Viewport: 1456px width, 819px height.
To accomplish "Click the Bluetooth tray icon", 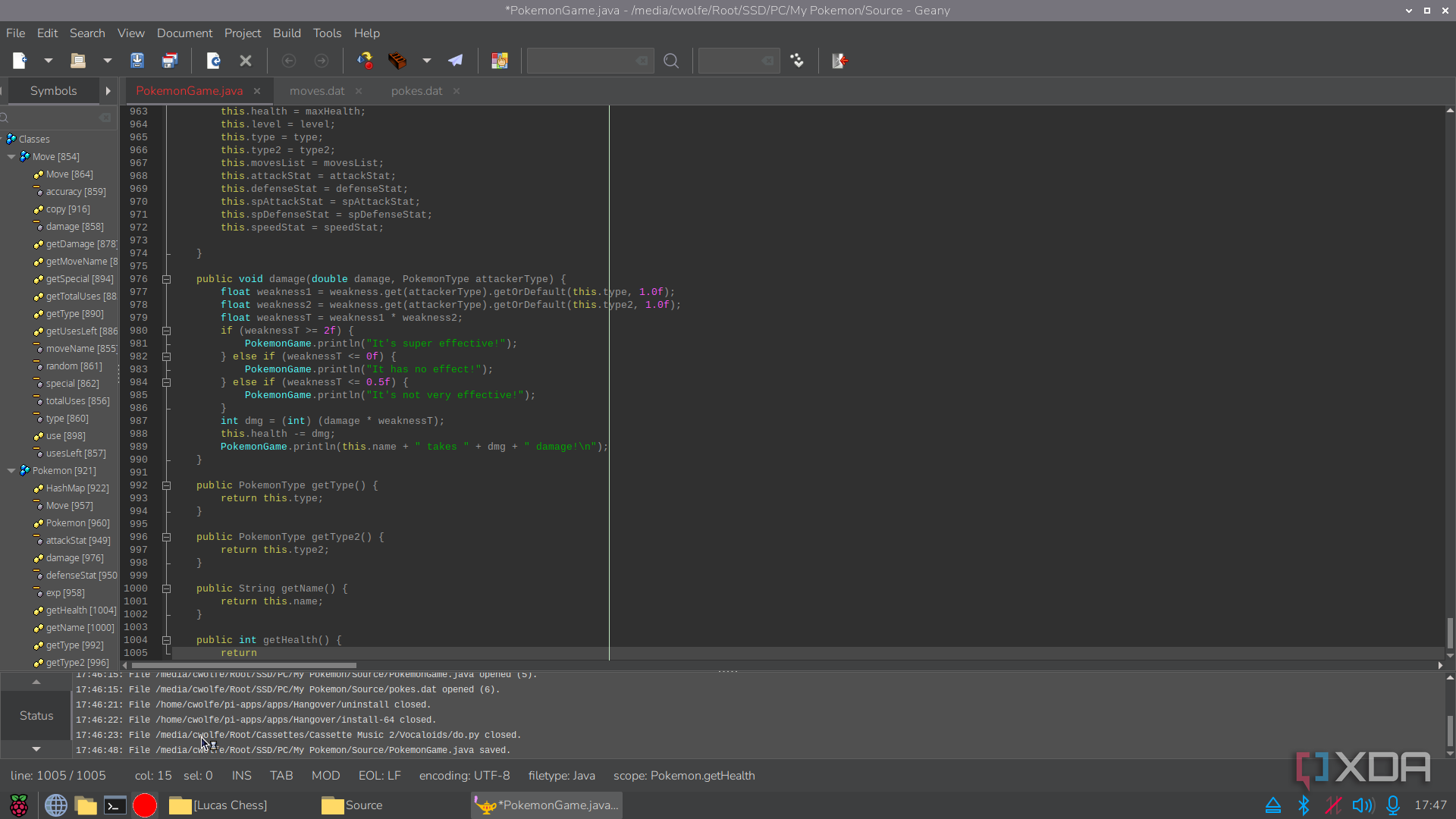I will tap(1304, 805).
